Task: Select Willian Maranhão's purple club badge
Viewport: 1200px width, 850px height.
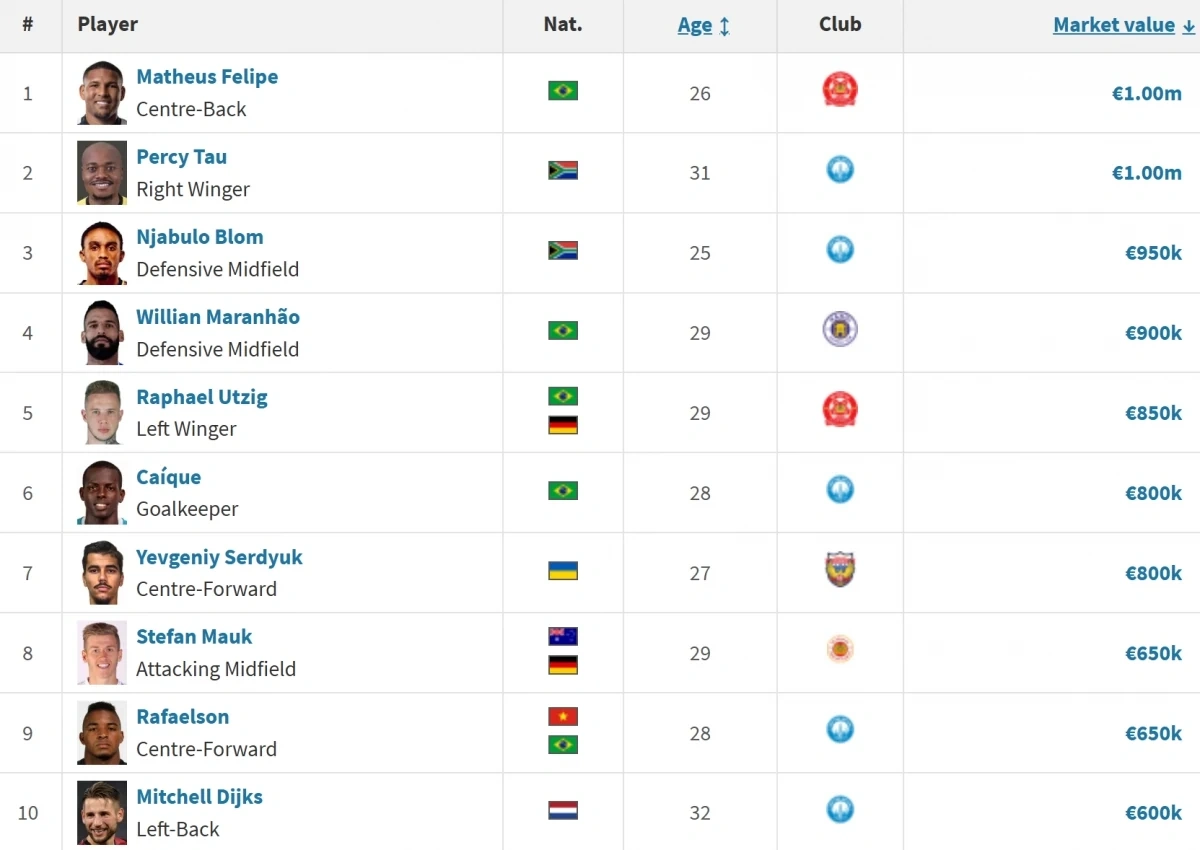Action: click(839, 330)
